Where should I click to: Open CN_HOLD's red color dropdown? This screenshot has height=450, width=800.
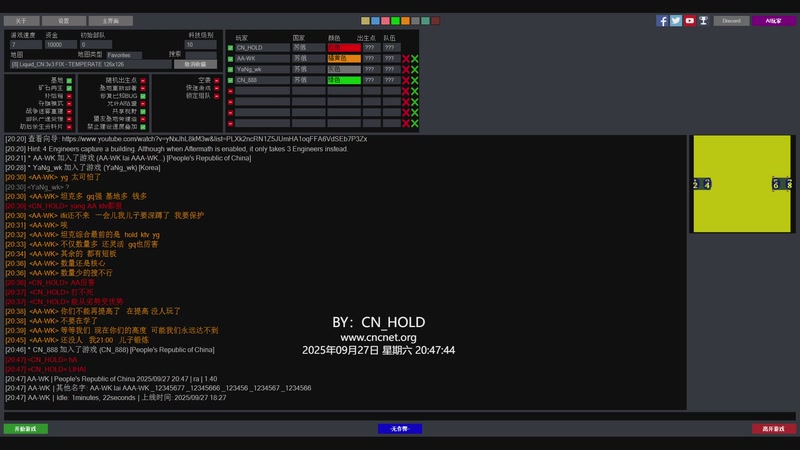(344, 47)
